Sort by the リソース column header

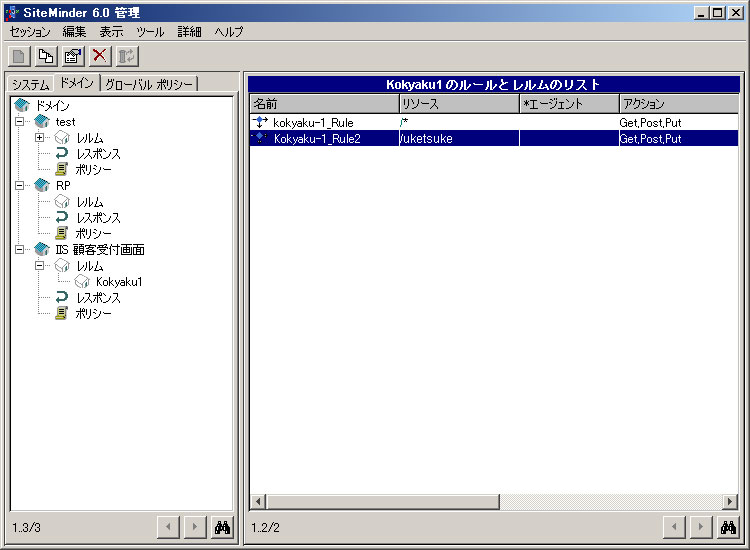[x=459, y=103]
